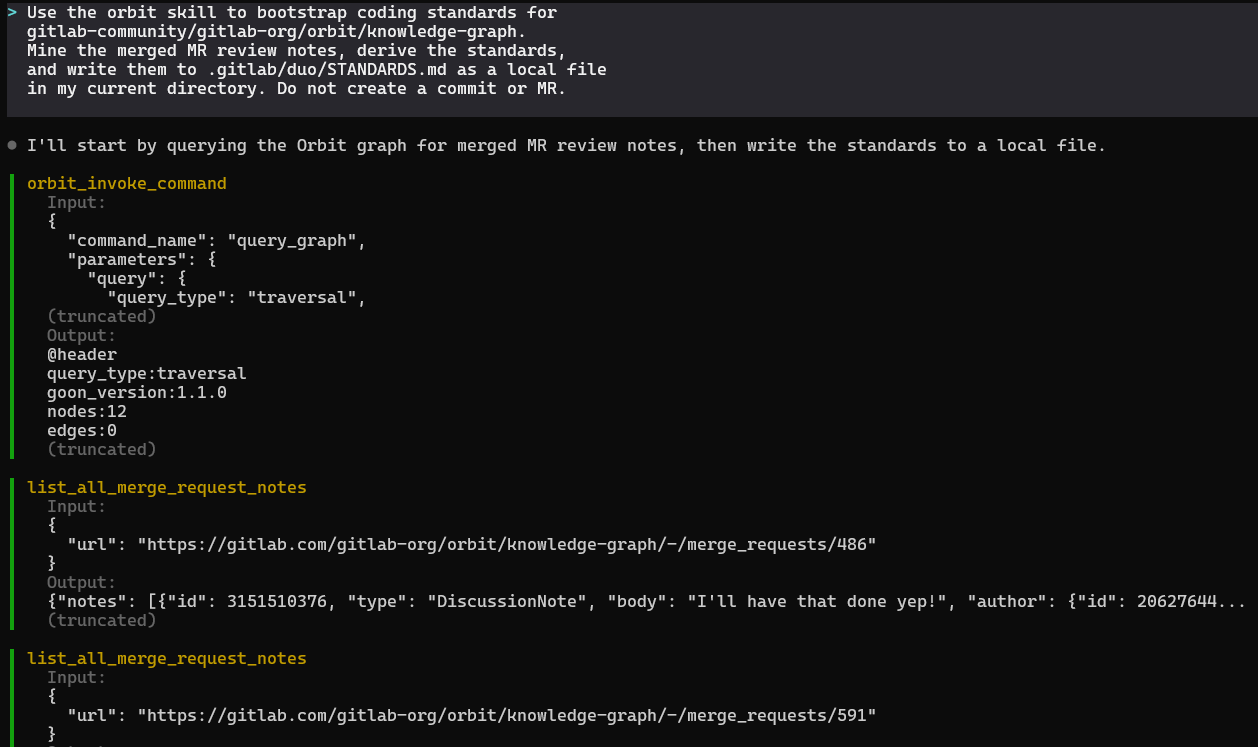
Task: Expand the (truncated) output after edges:0
Action: 102,450
